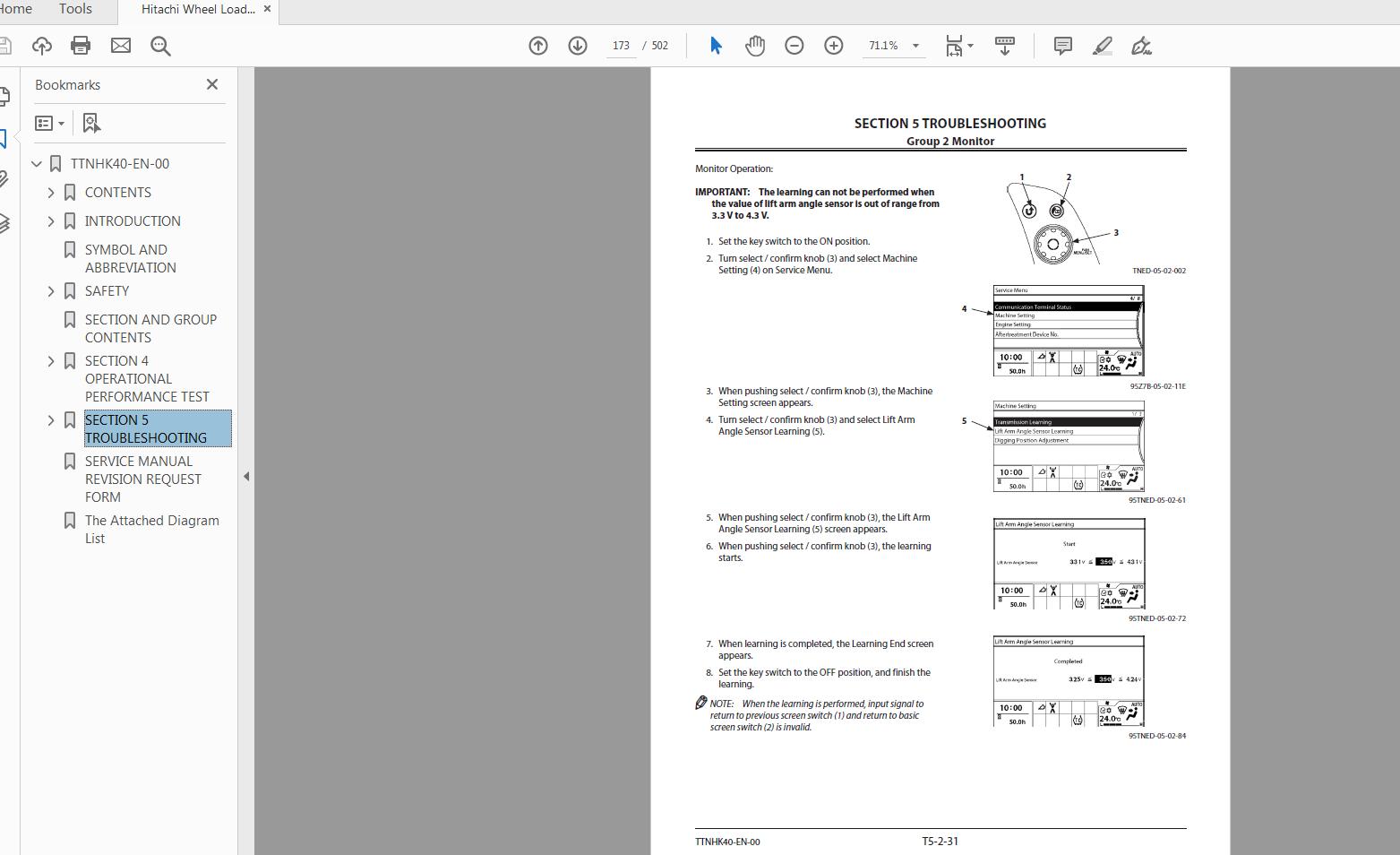
Task: Add a comment with the speech bubble icon
Action: [x=1062, y=45]
